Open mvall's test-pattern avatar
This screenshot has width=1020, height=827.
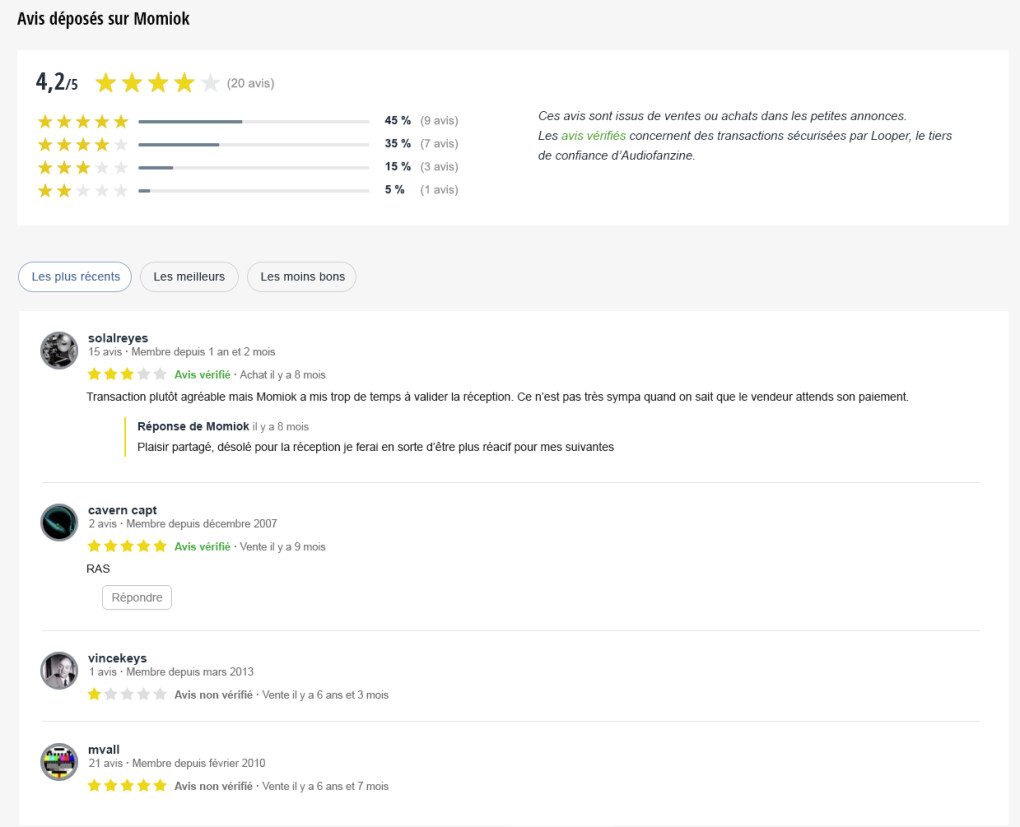tap(59, 762)
